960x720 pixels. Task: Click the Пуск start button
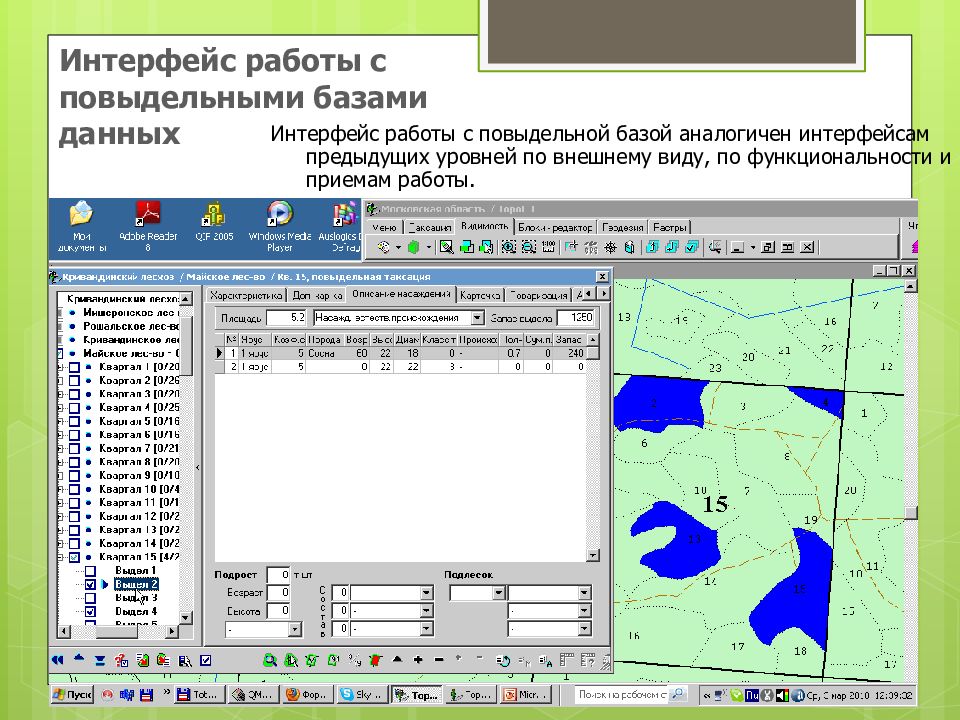72,694
